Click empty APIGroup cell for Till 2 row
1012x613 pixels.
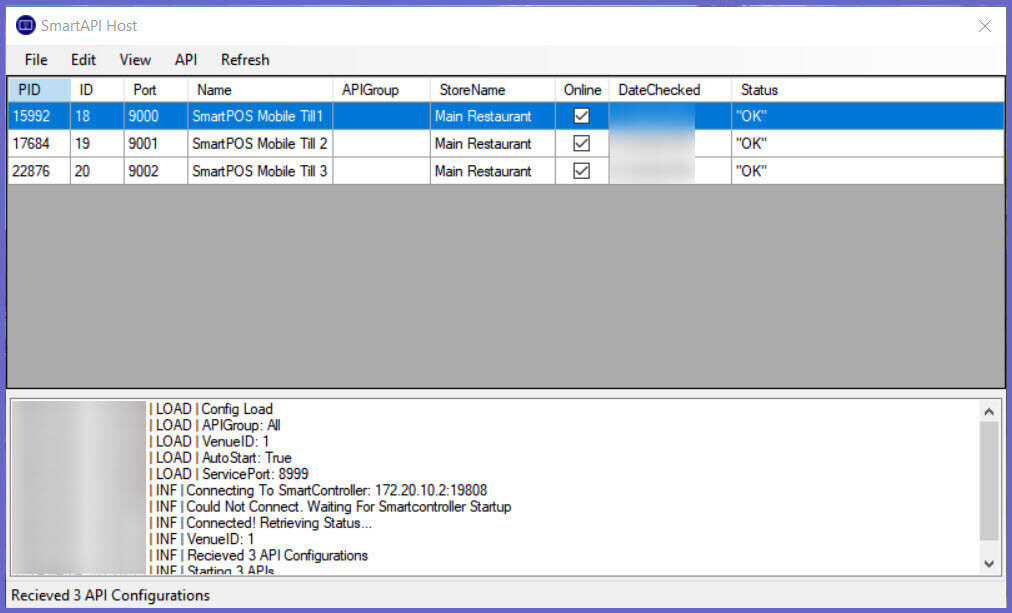click(x=381, y=143)
